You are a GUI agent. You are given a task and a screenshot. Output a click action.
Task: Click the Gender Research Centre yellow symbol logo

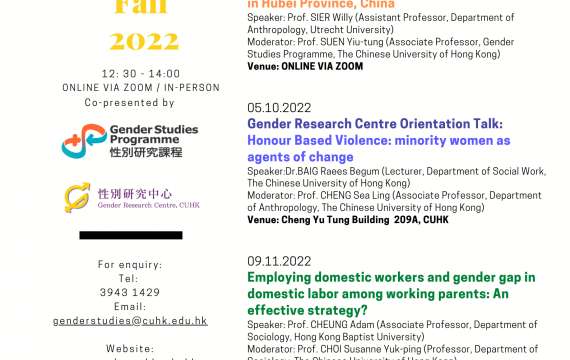pyautogui.click(x=77, y=197)
